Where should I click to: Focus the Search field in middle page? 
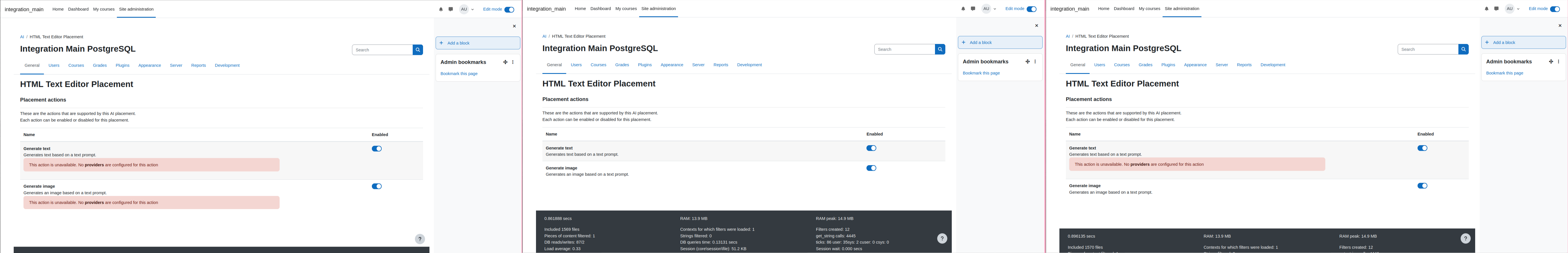905,49
